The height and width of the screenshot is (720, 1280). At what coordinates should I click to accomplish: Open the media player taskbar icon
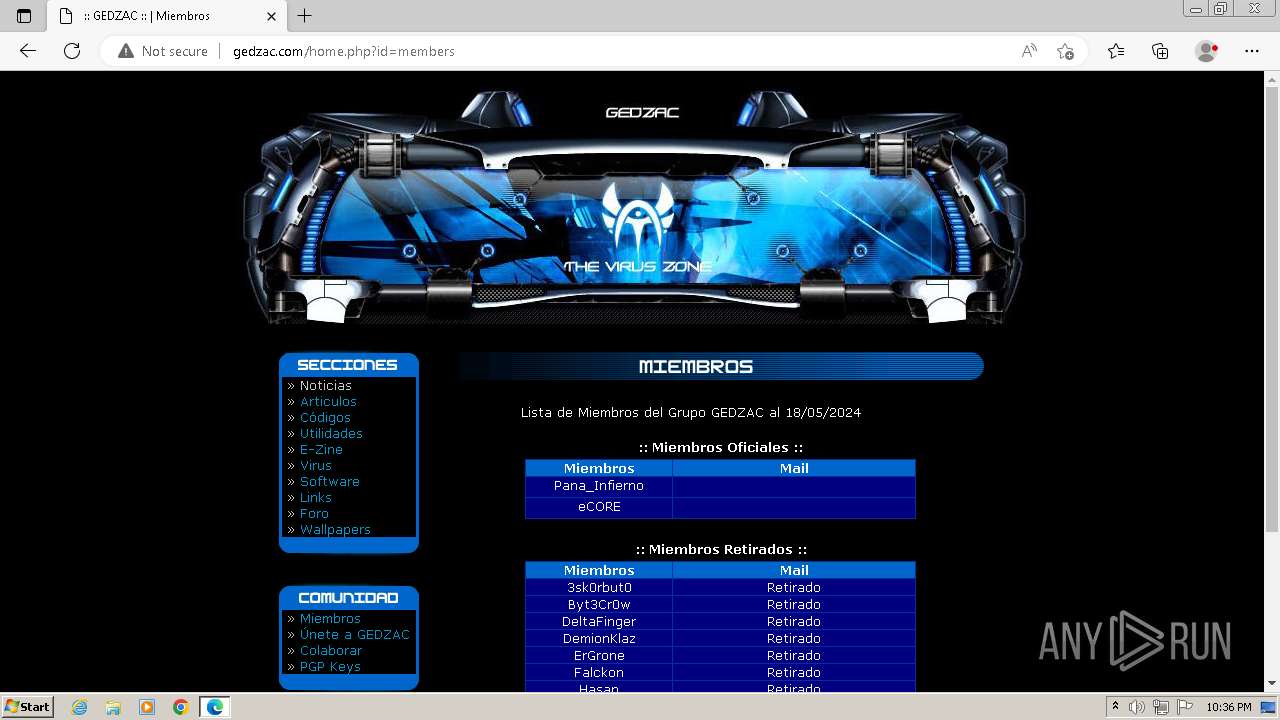(x=147, y=707)
